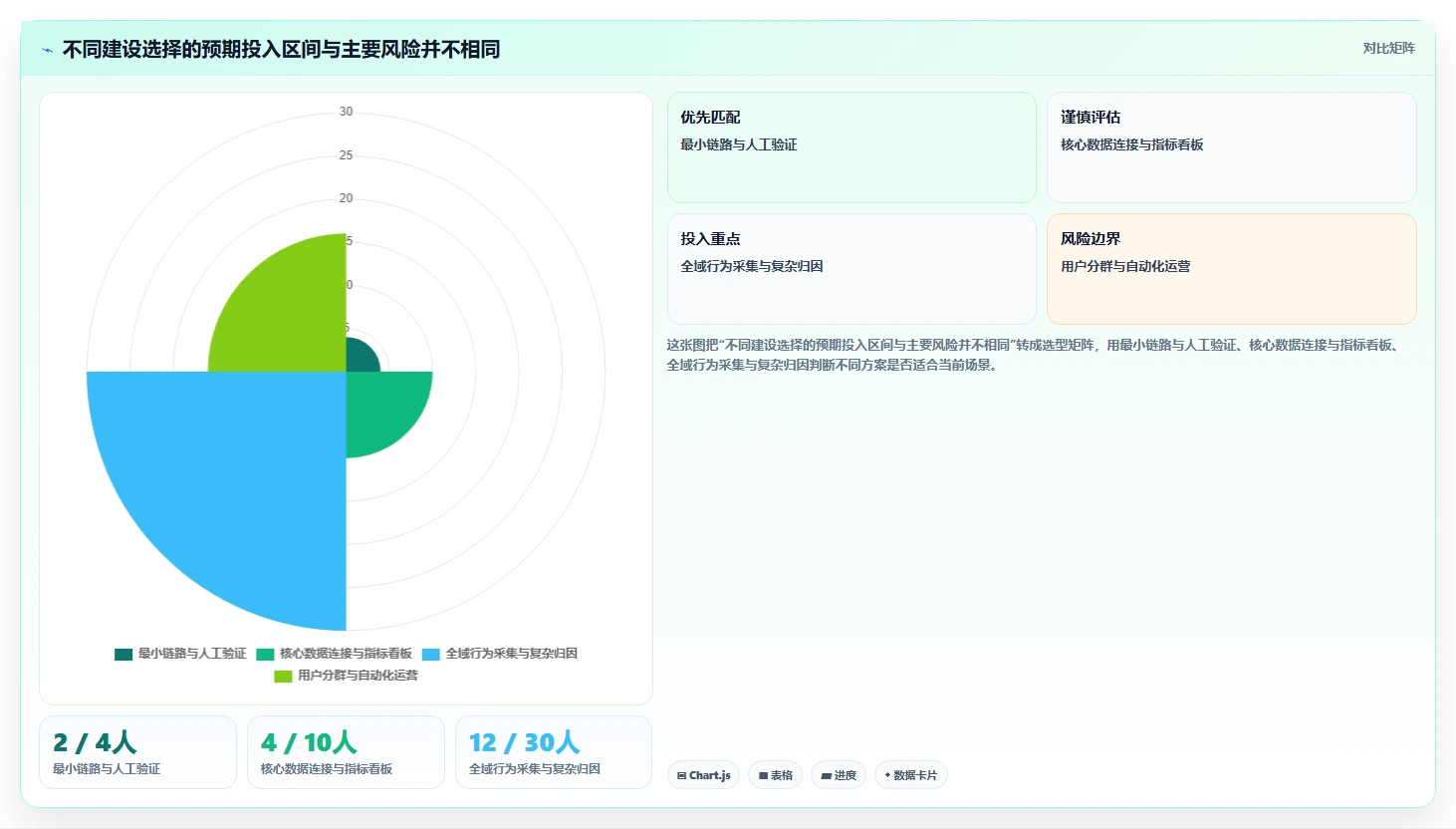Click the axis tick label 25
1456x829 pixels.
click(x=346, y=155)
